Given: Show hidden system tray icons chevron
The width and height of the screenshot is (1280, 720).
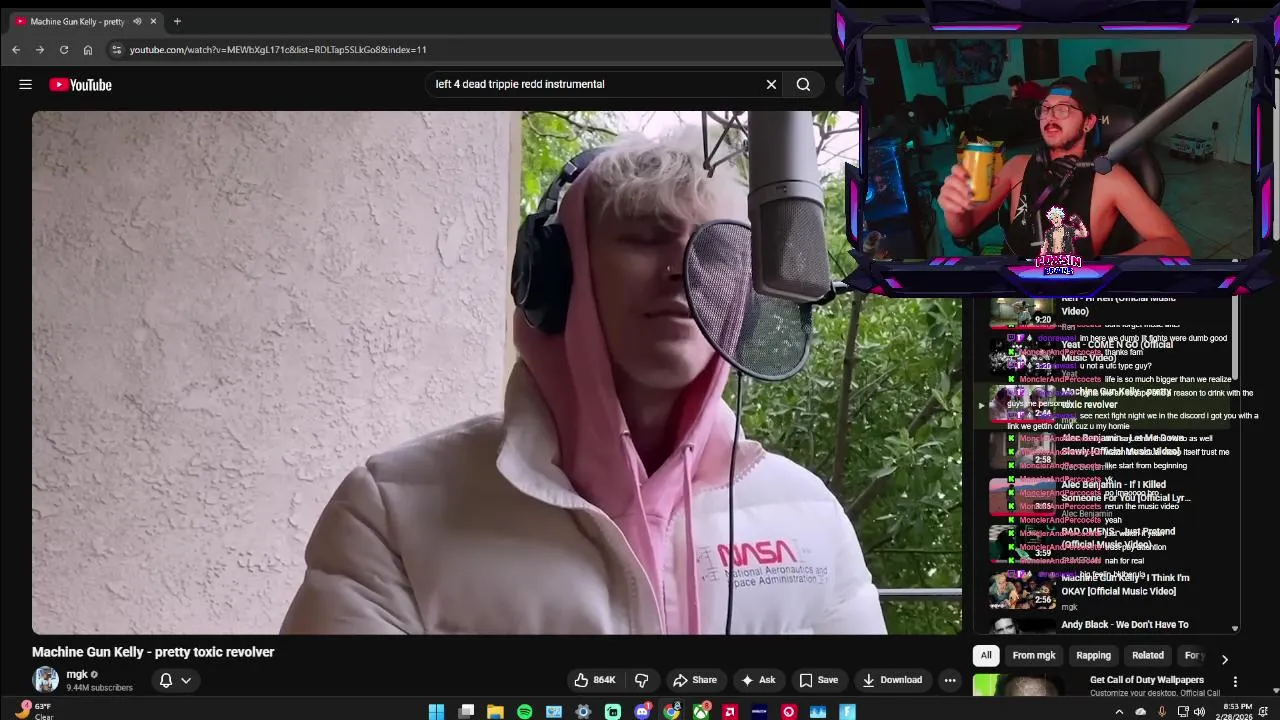Looking at the screenshot, I should click(1119, 712).
